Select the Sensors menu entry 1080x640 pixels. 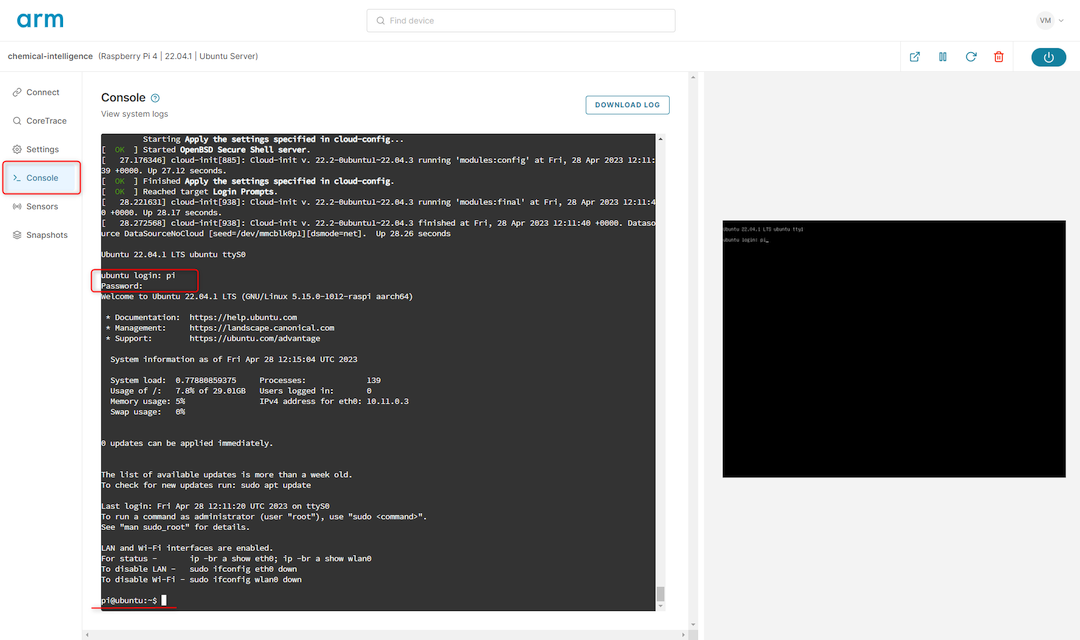click(44, 206)
